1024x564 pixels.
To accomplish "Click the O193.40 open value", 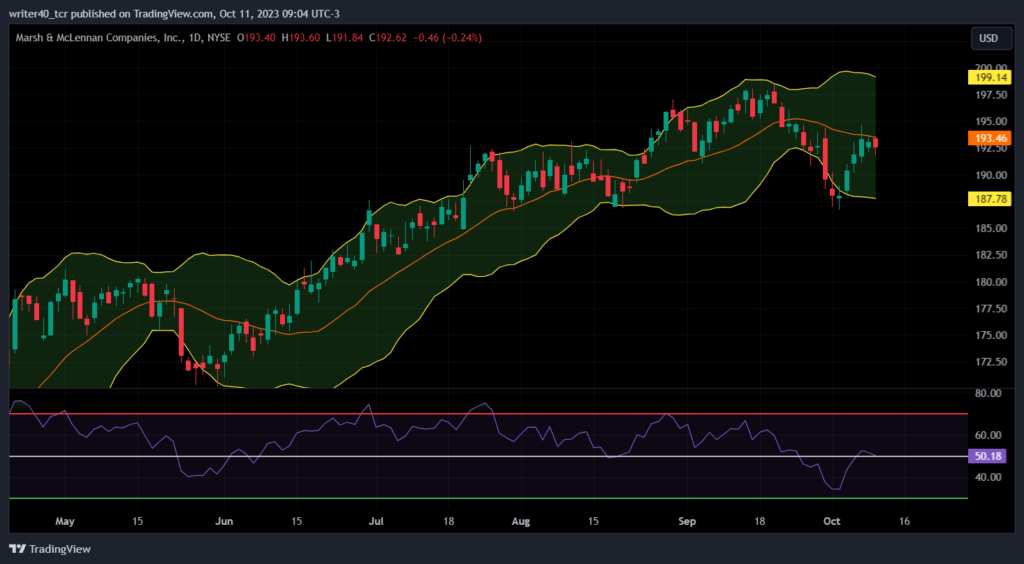I will coord(257,39).
